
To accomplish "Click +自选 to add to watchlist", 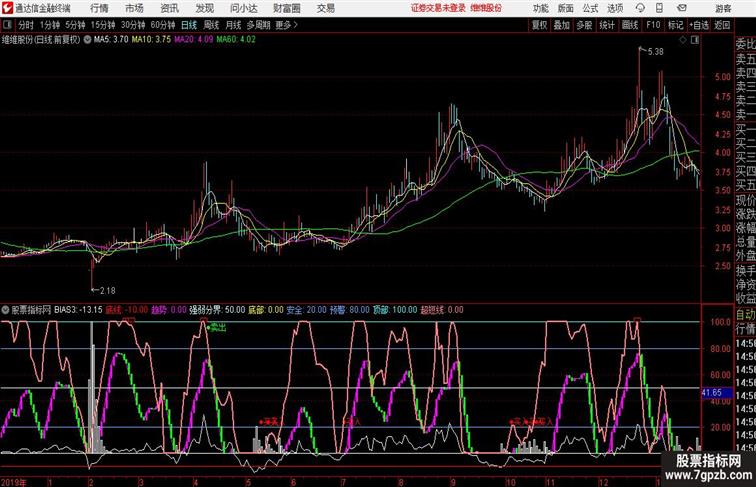I will 699,25.
